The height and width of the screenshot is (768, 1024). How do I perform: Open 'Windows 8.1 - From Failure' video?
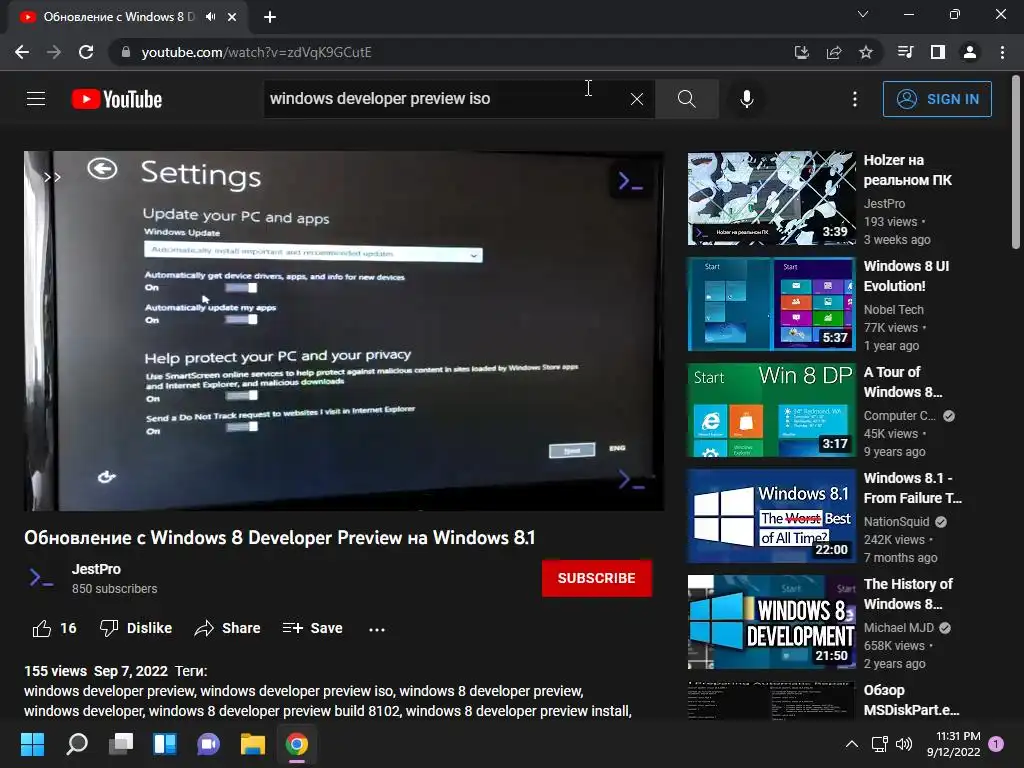coord(912,488)
